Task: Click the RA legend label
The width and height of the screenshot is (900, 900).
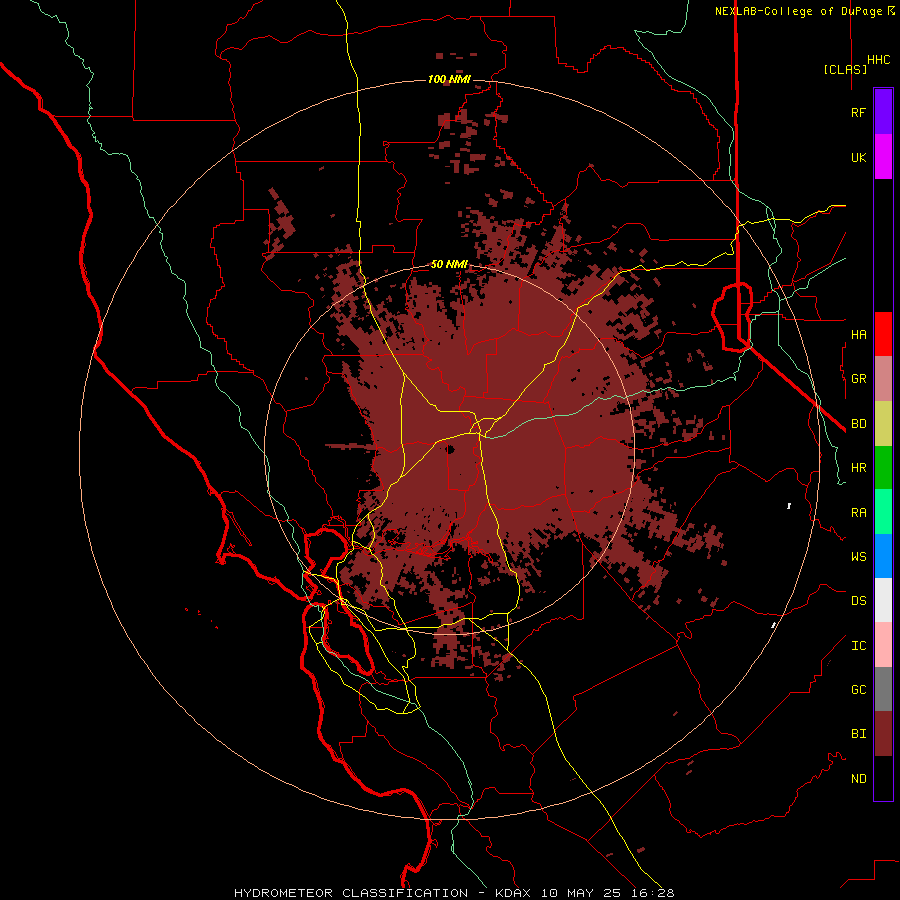Action: (858, 512)
